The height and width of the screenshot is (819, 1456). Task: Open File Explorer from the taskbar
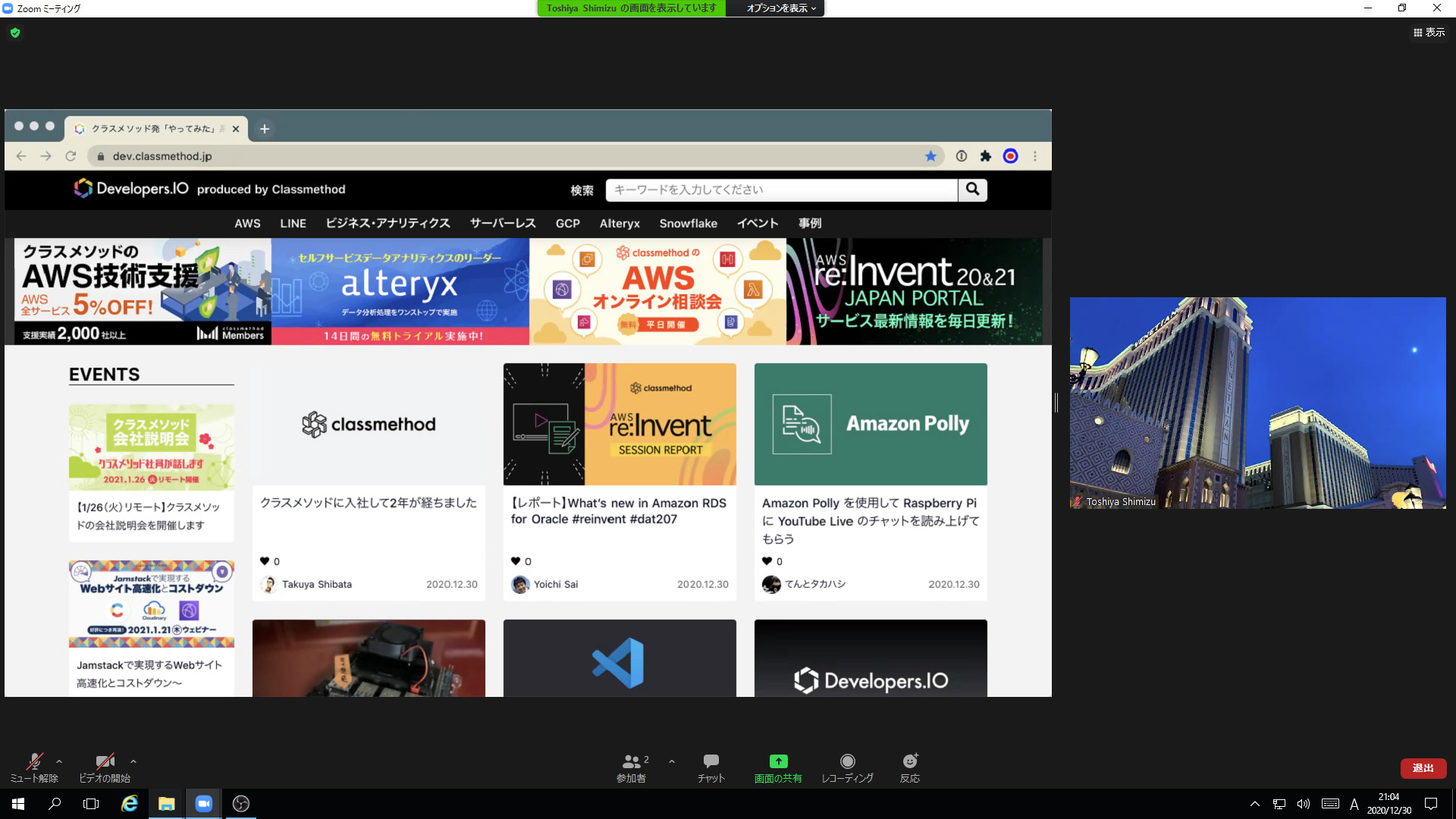coord(166,804)
